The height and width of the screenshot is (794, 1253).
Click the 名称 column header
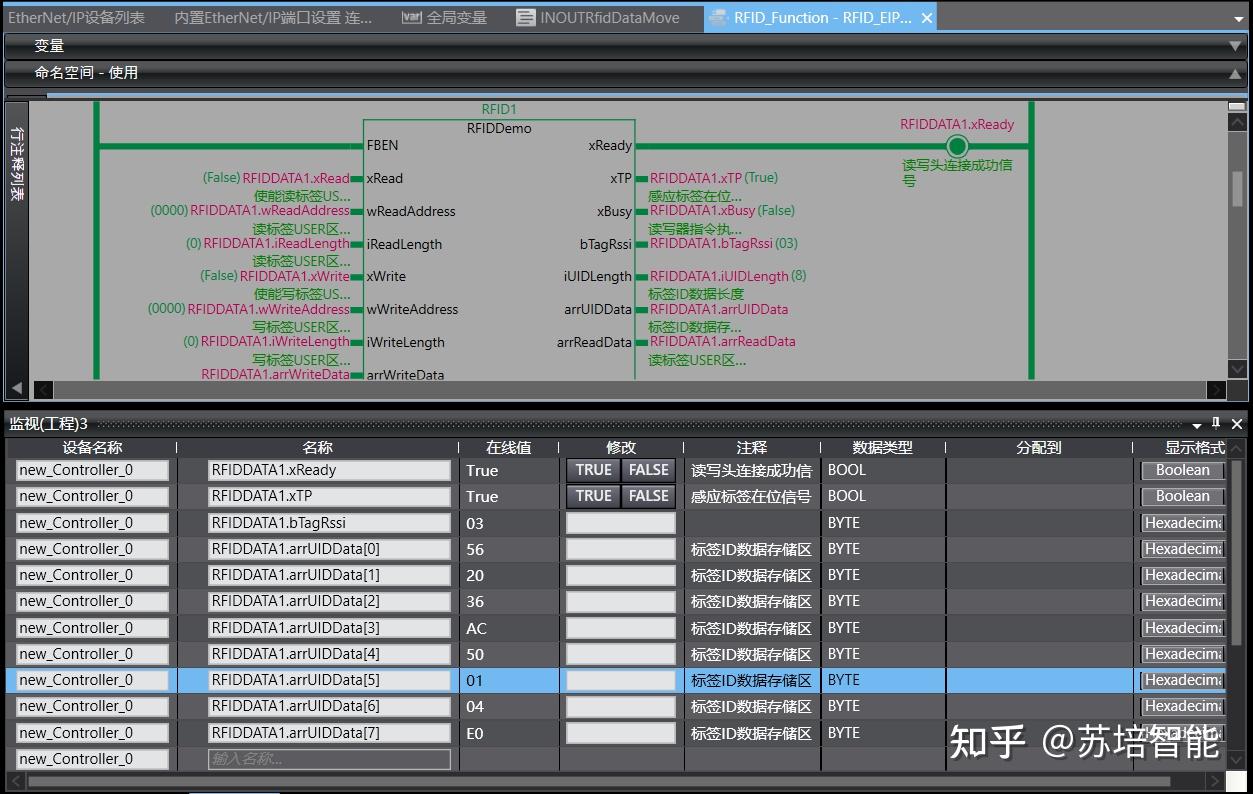click(x=318, y=448)
